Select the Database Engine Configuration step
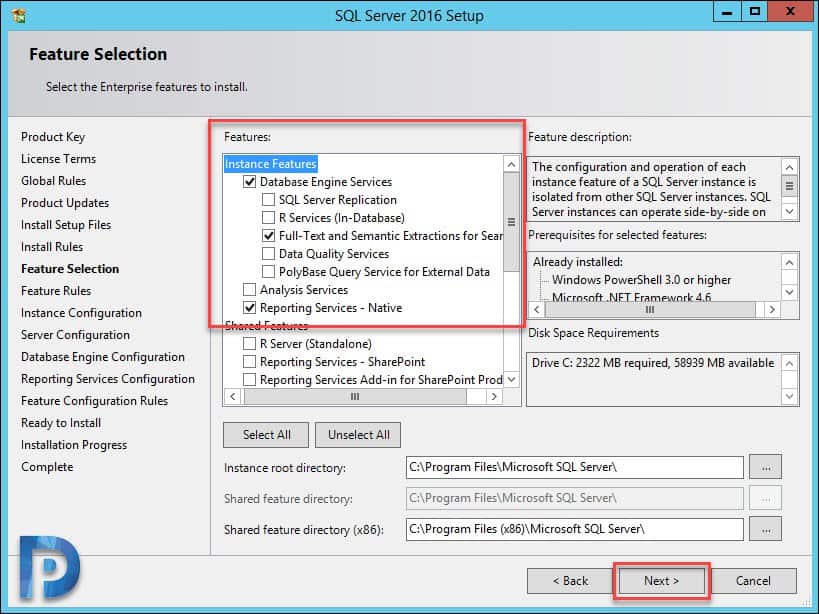This screenshot has height=614, width=819. (x=103, y=357)
